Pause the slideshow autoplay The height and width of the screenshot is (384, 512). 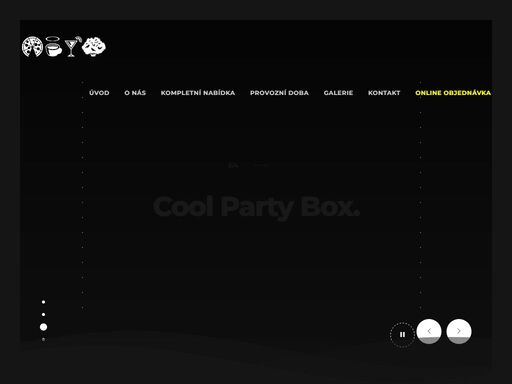402,335
